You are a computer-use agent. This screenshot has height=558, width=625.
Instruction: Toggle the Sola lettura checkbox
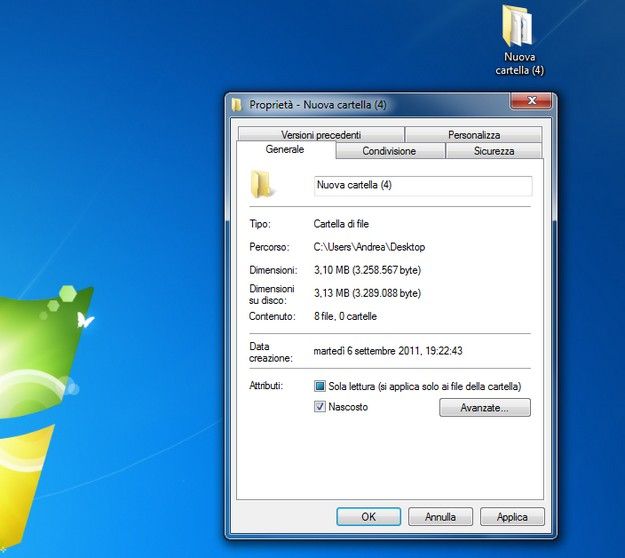coord(320,386)
